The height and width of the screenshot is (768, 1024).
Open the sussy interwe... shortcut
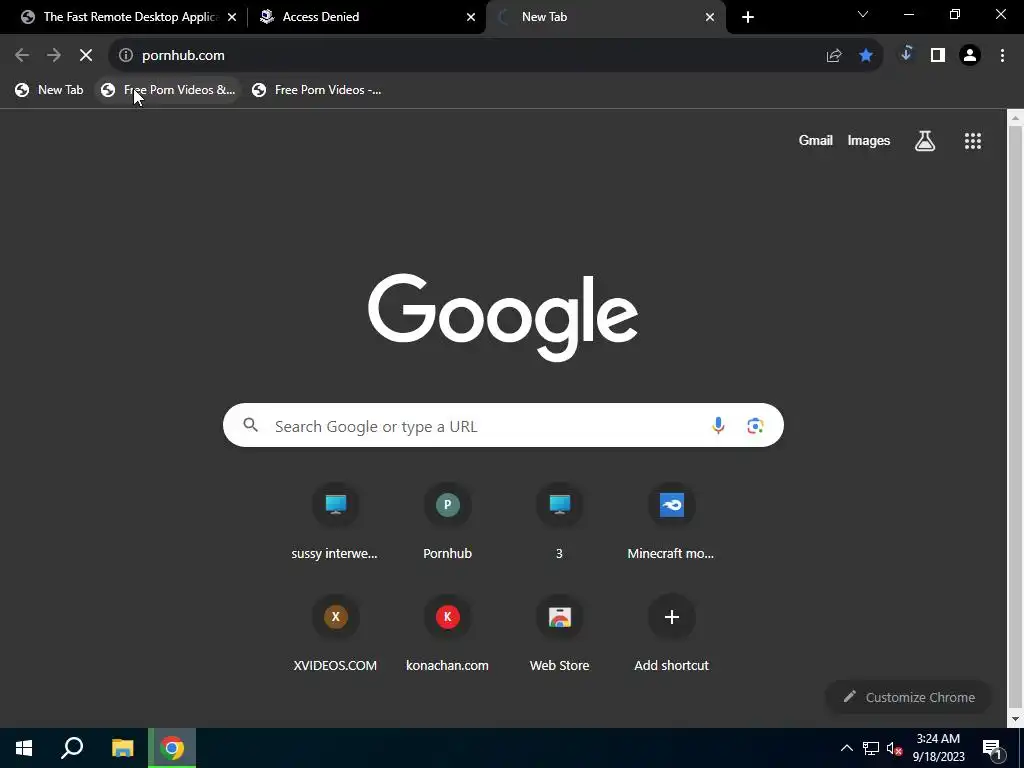point(335,521)
